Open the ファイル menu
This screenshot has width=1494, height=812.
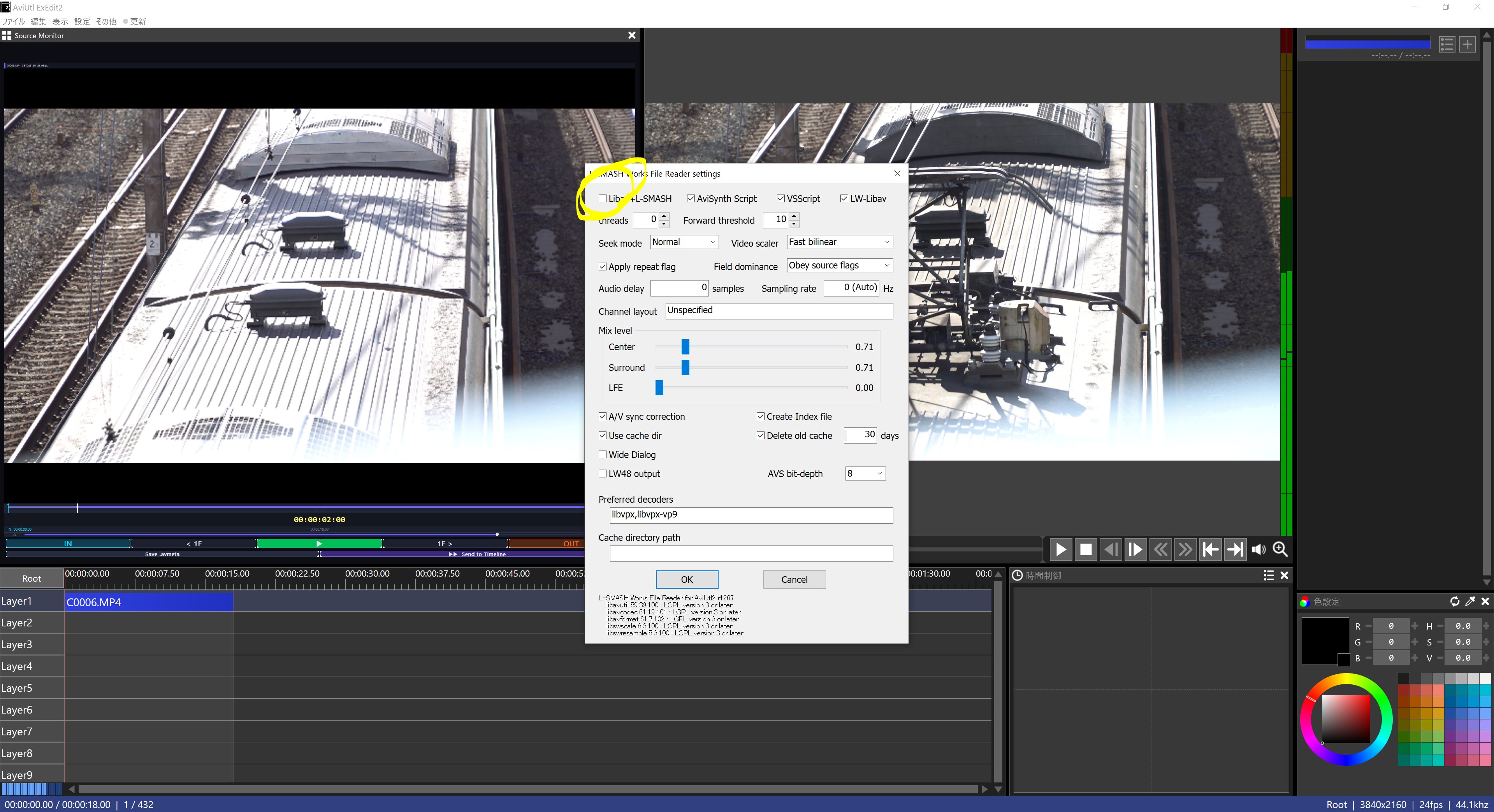coord(13,21)
